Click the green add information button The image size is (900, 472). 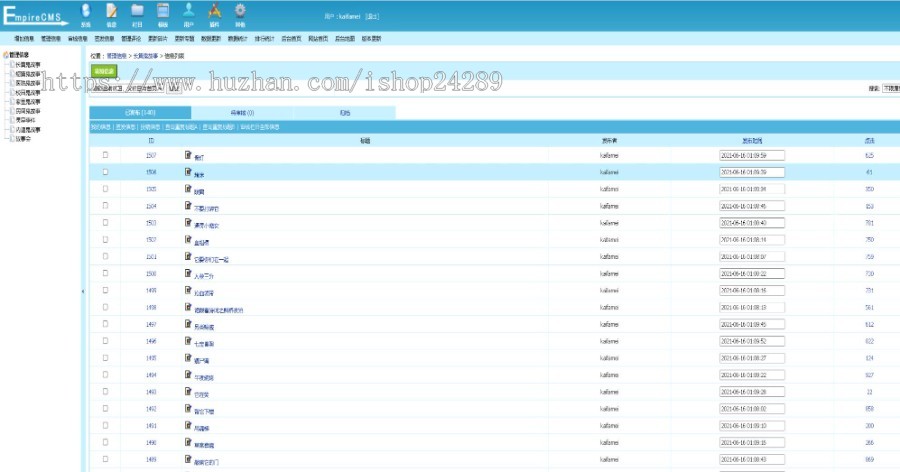tap(104, 71)
